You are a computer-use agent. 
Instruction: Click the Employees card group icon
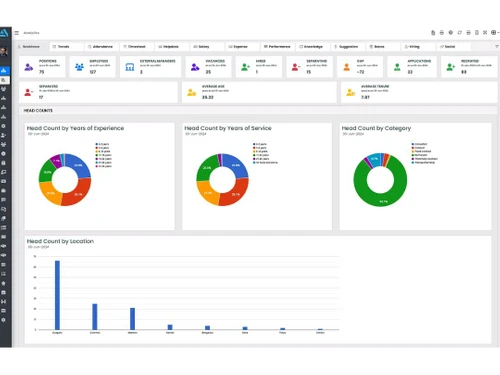click(79, 67)
